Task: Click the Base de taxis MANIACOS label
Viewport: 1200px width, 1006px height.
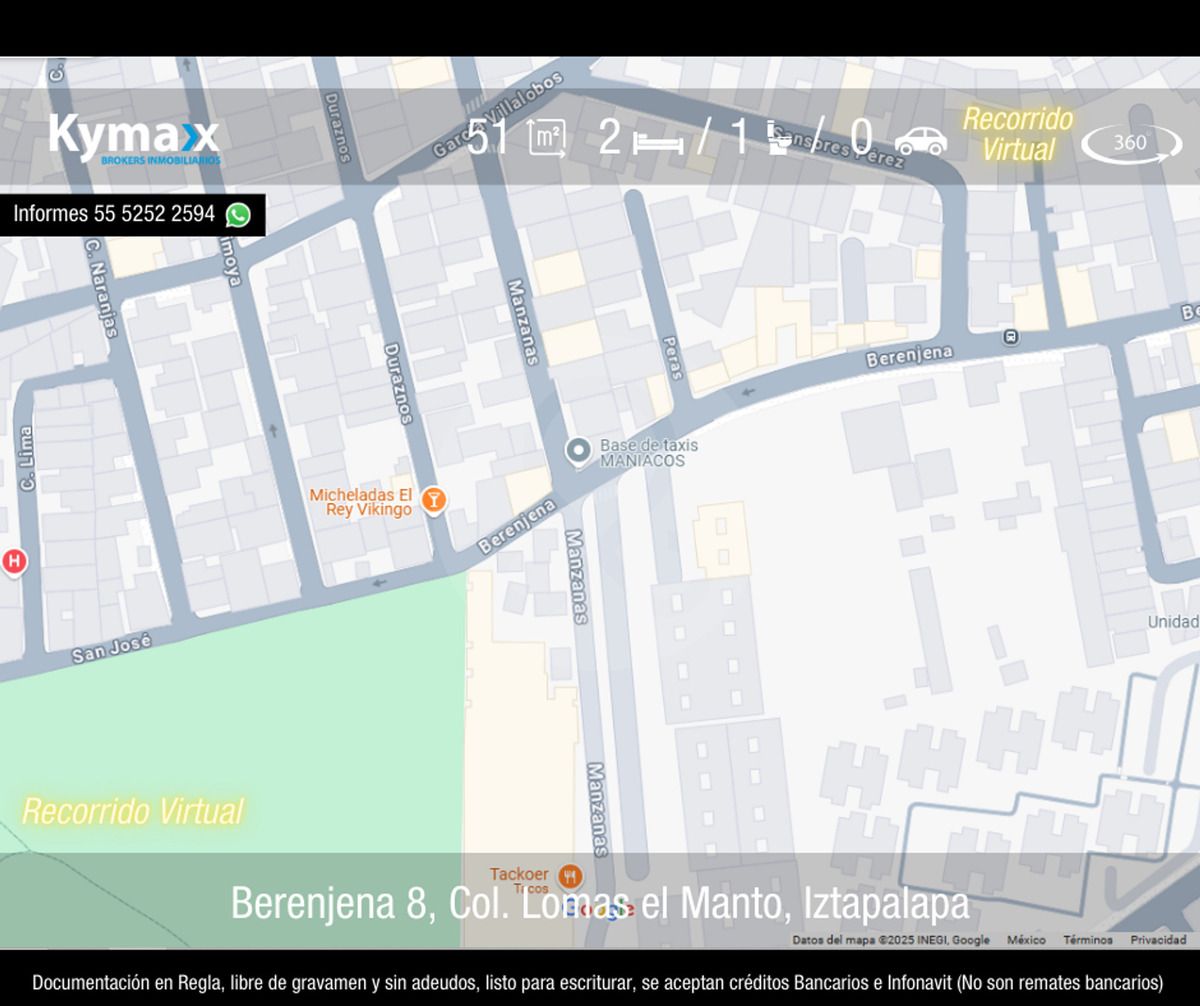Action: tap(649, 453)
